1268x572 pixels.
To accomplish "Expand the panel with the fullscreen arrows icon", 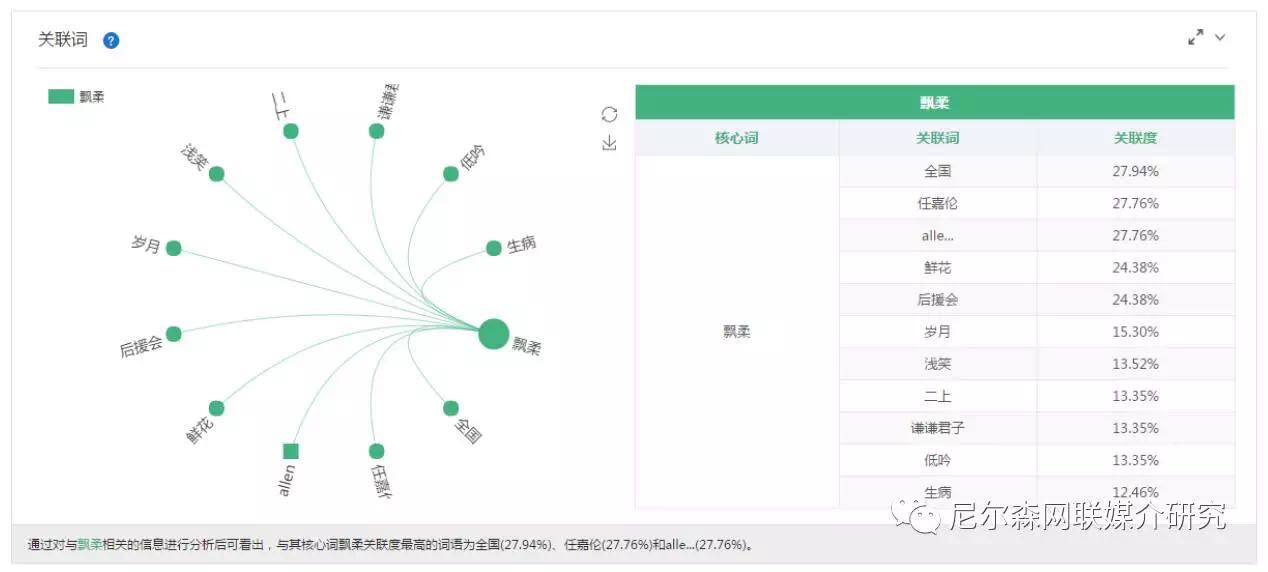I will coord(1195,37).
